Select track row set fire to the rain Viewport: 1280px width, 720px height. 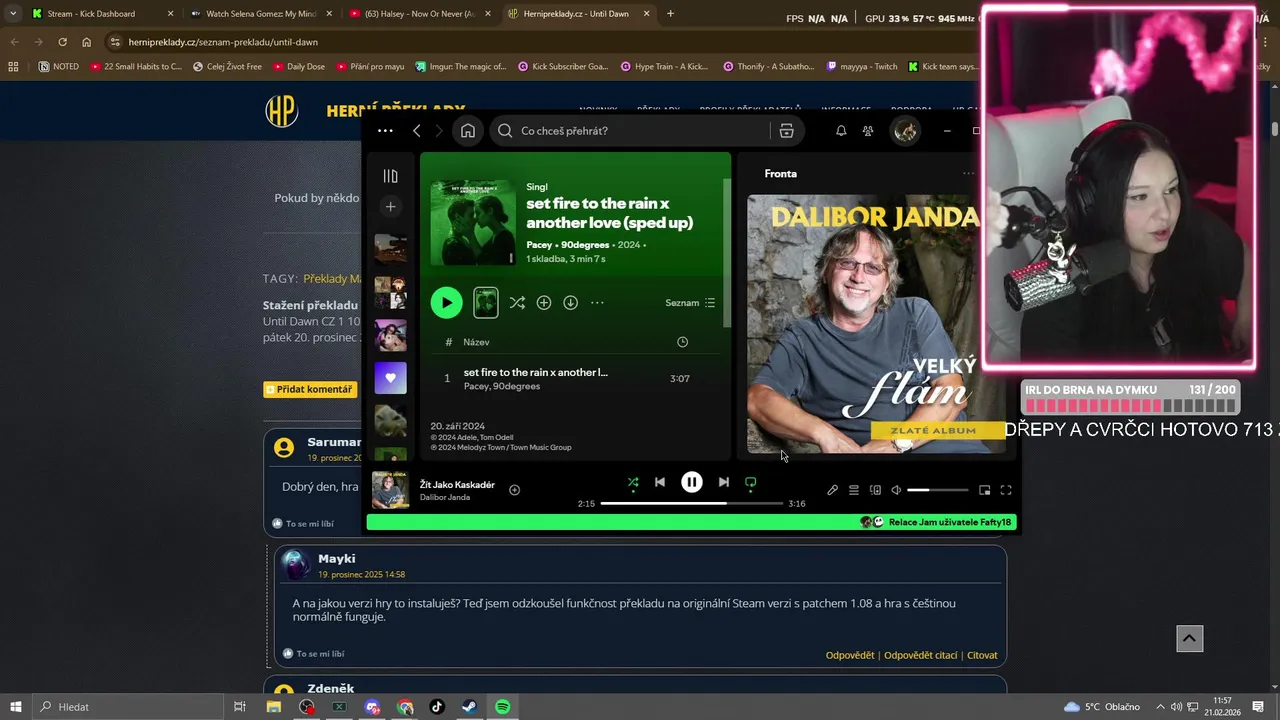(x=575, y=378)
